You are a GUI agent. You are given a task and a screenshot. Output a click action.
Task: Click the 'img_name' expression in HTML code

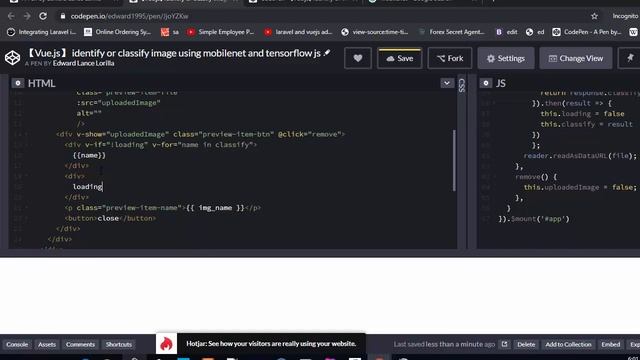point(215,208)
